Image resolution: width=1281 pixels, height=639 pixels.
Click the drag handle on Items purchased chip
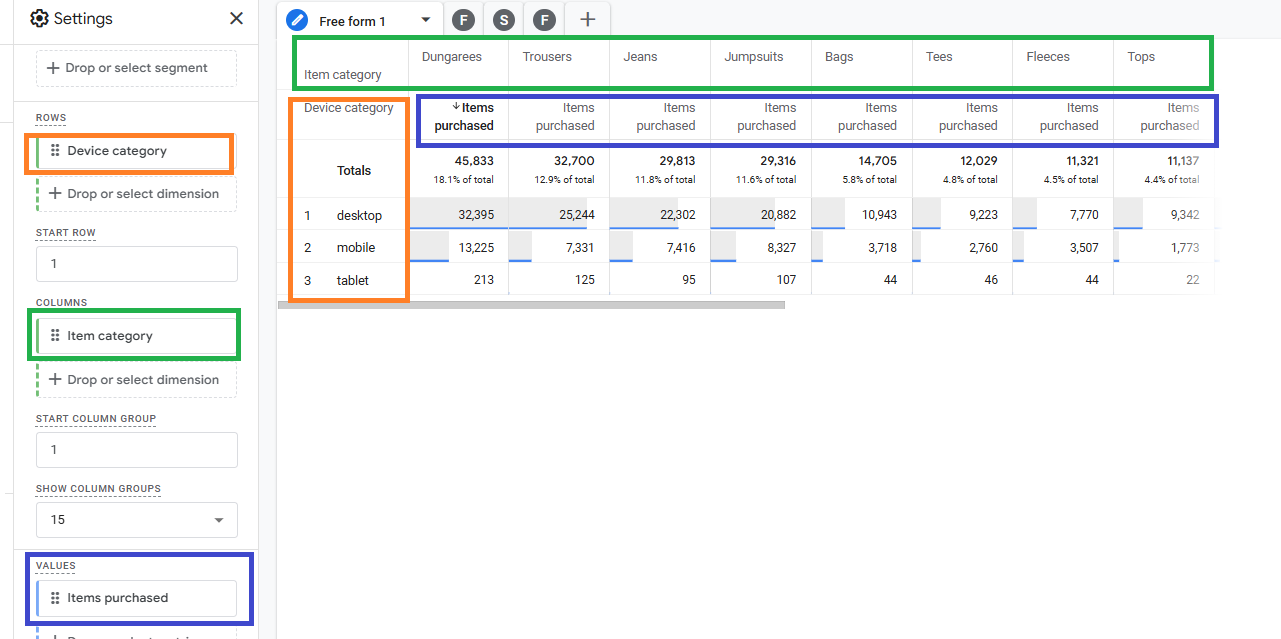(x=55, y=598)
